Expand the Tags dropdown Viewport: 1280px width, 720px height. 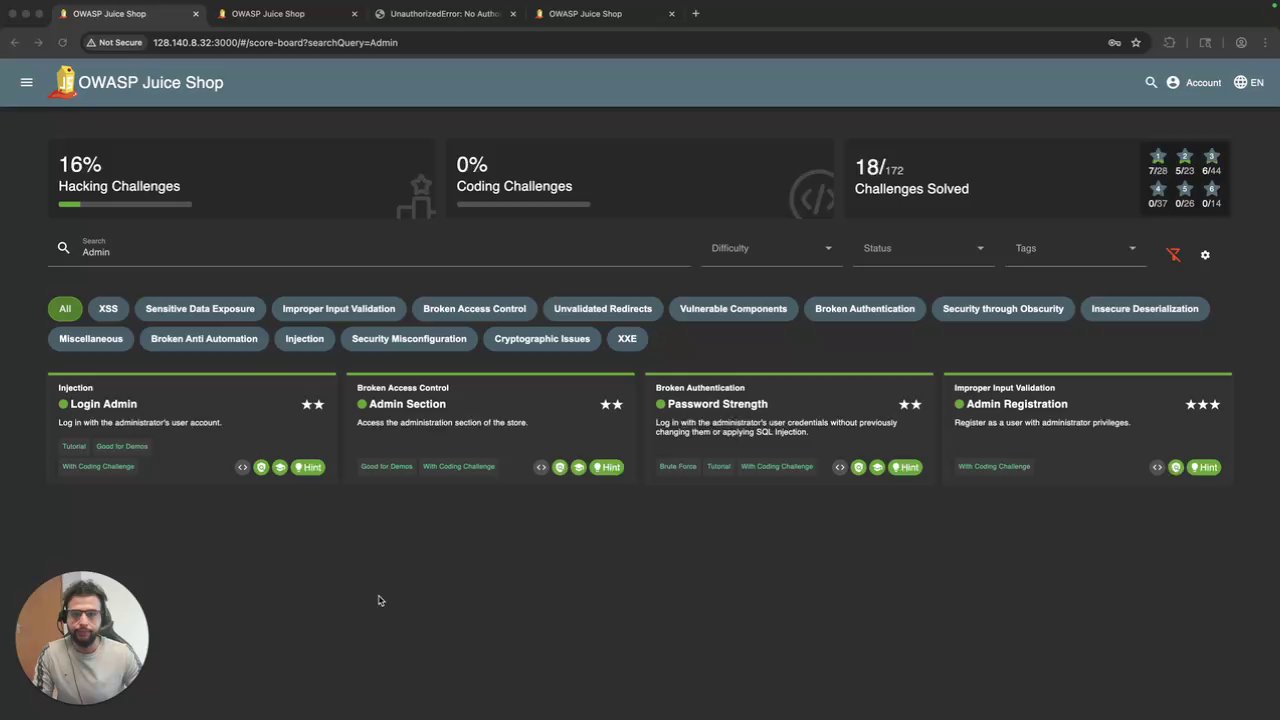point(1075,248)
